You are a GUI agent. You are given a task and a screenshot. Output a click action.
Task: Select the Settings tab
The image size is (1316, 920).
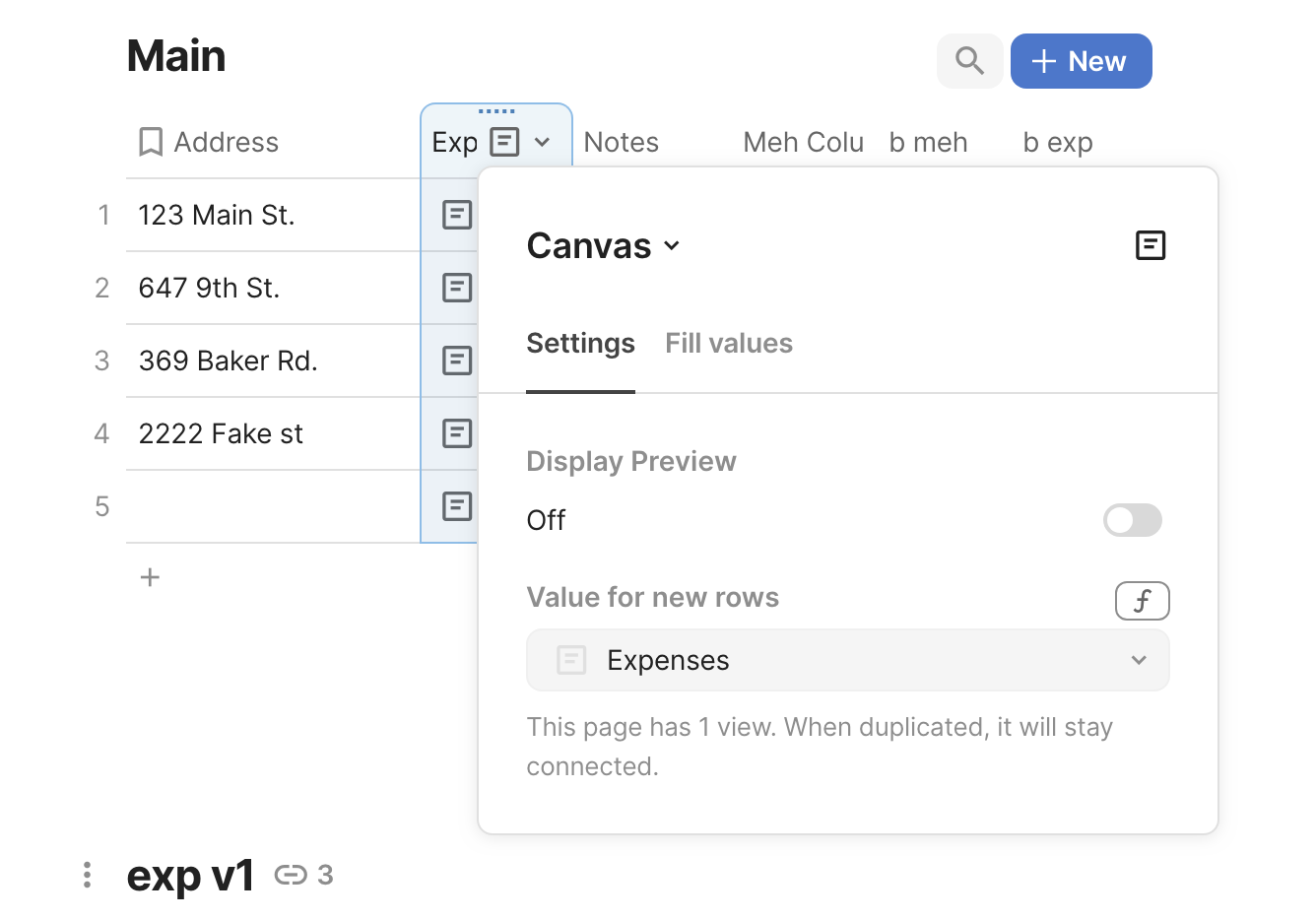click(x=580, y=343)
